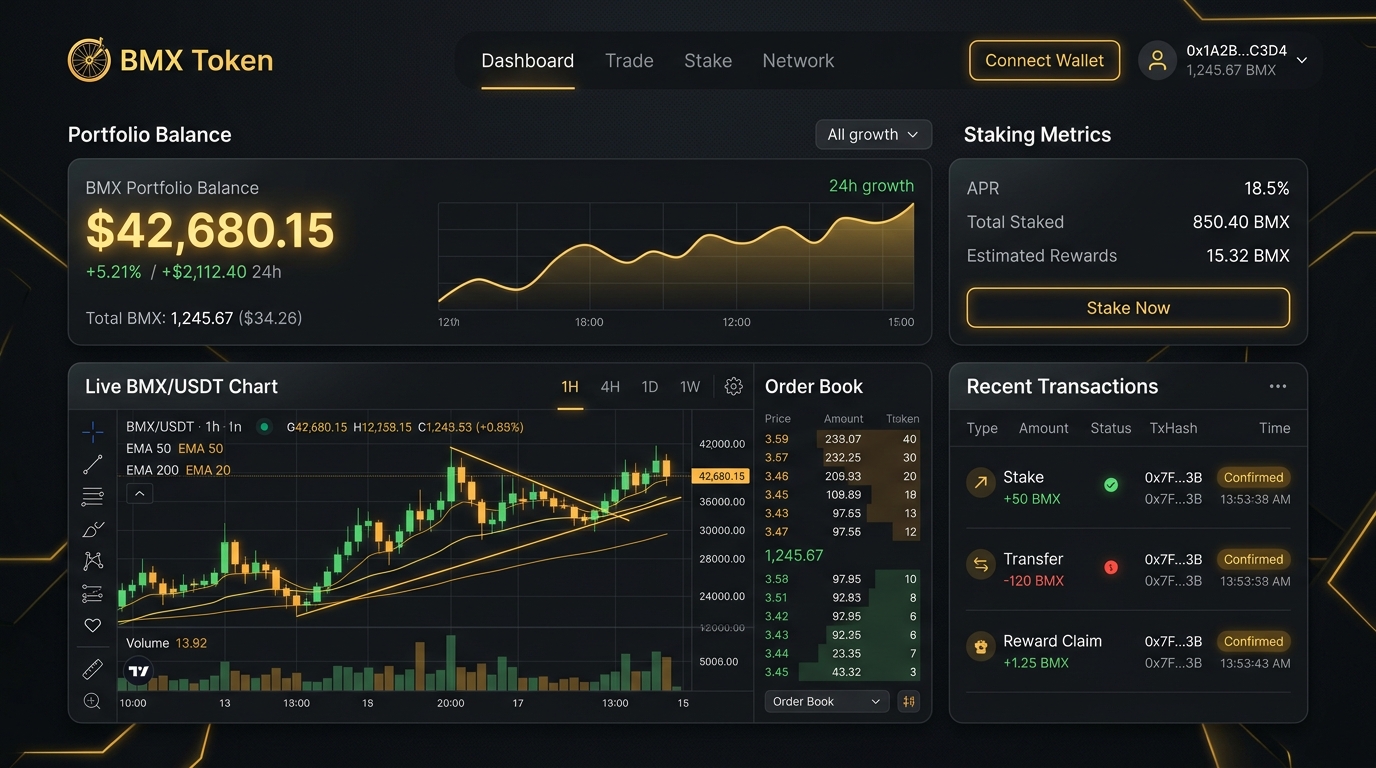Switch chart to 4H timeframe
The height and width of the screenshot is (768, 1376).
pos(610,387)
